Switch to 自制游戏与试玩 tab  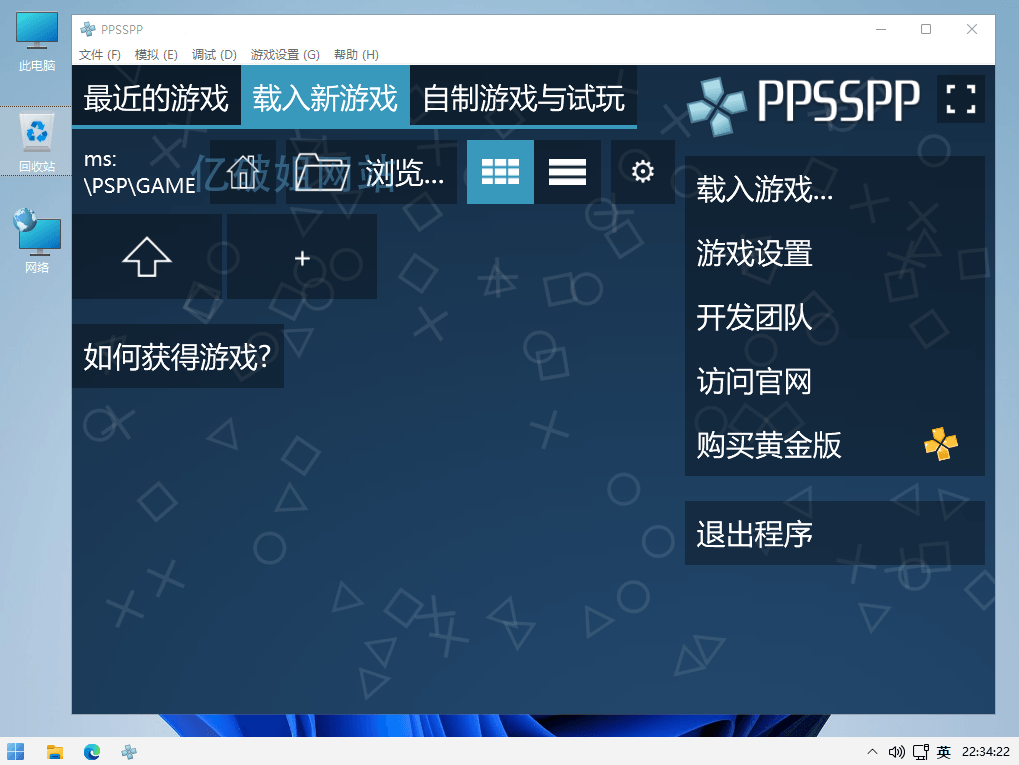[523, 98]
